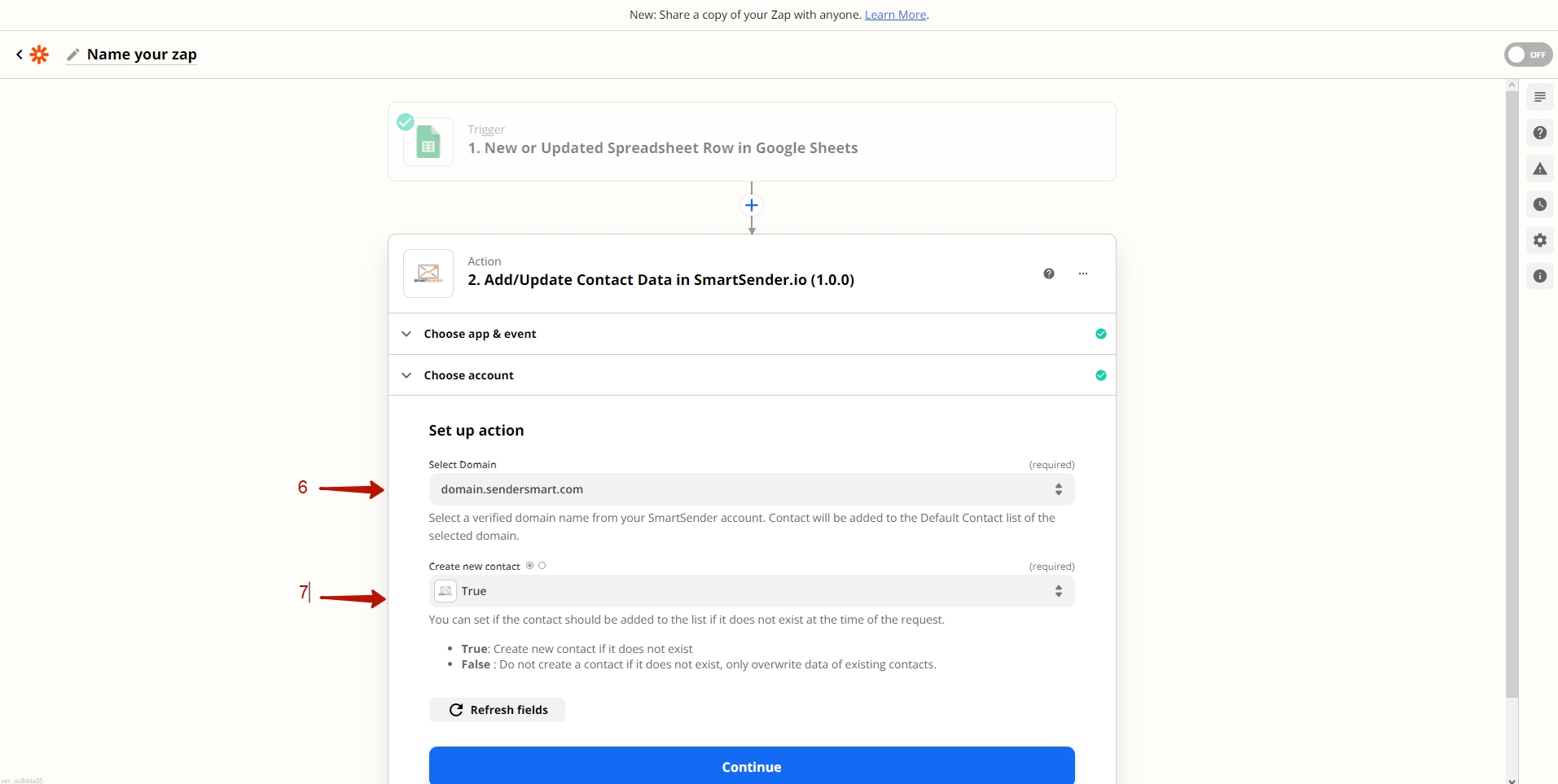The height and width of the screenshot is (784, 1558).
Task: Open the info icon in the right sidebar
Action: coord(1539,276)
